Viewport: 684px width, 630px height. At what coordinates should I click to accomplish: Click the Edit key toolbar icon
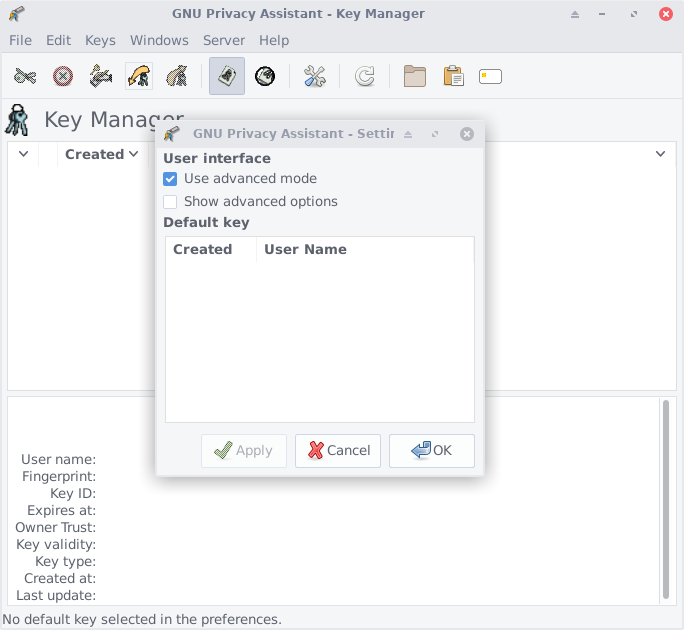tap(26, 76)
